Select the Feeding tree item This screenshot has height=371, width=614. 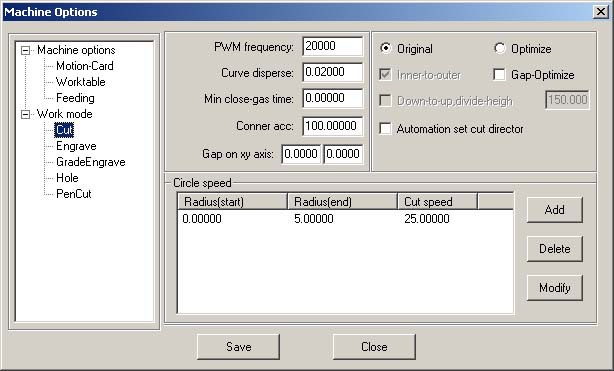75,98
